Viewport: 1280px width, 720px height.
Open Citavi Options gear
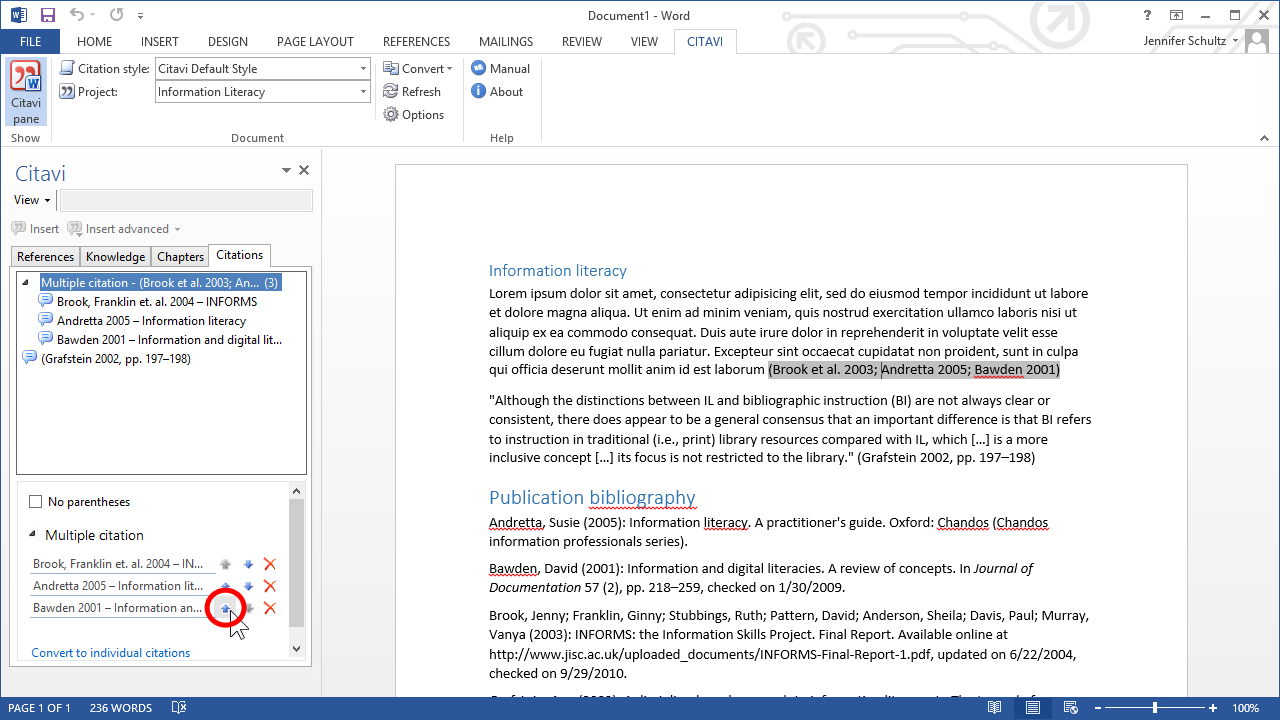413,115
